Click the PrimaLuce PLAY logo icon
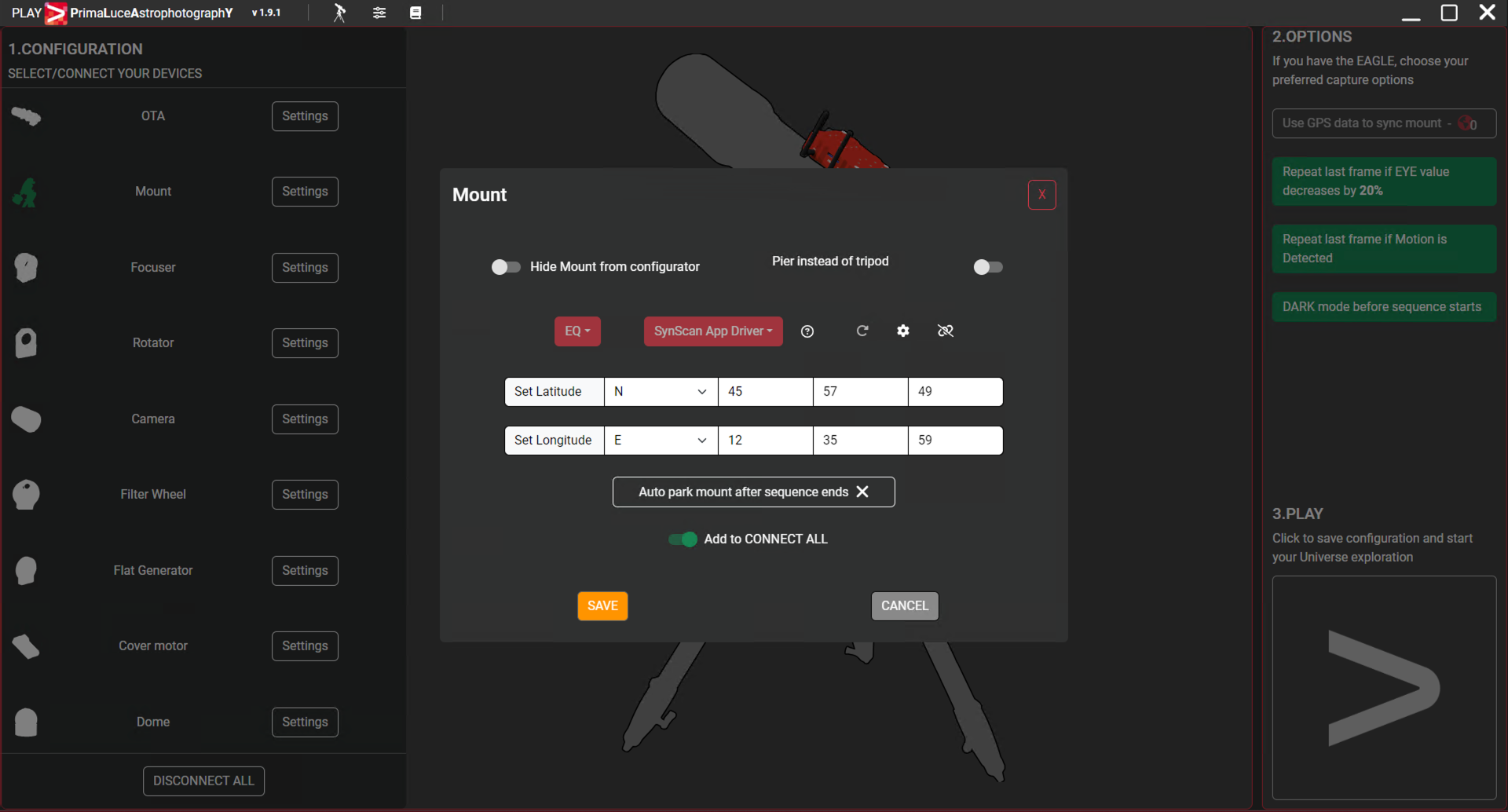Viewport: 1508px width, 812px height. click(x=56, y=13)
